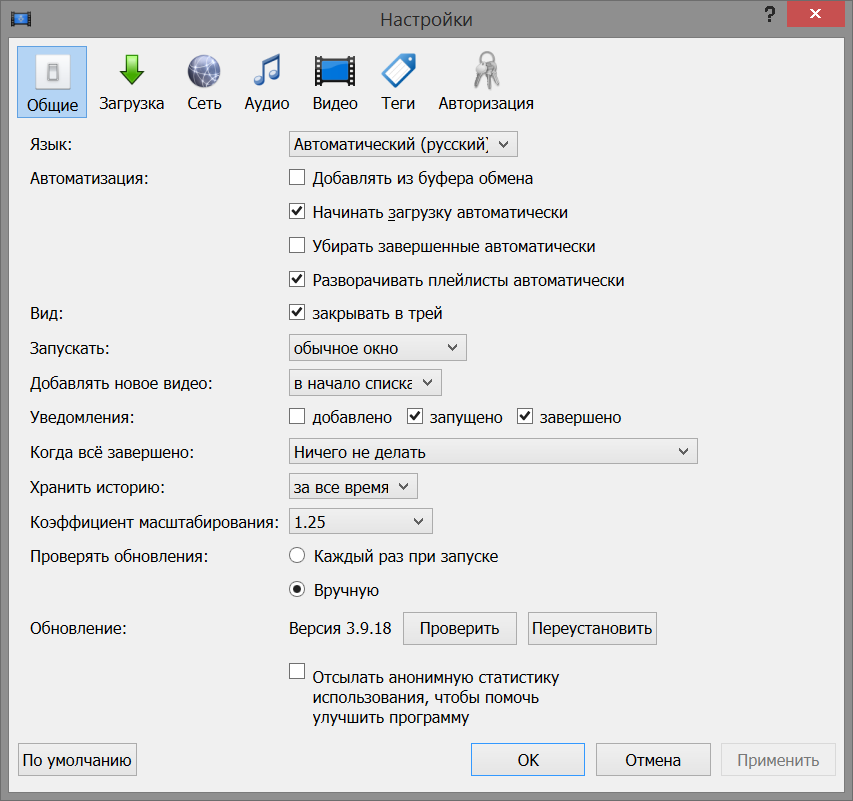The image size is (853, 801).
Task: Expand the Язык language dropdown
Action: coord(403,145)
